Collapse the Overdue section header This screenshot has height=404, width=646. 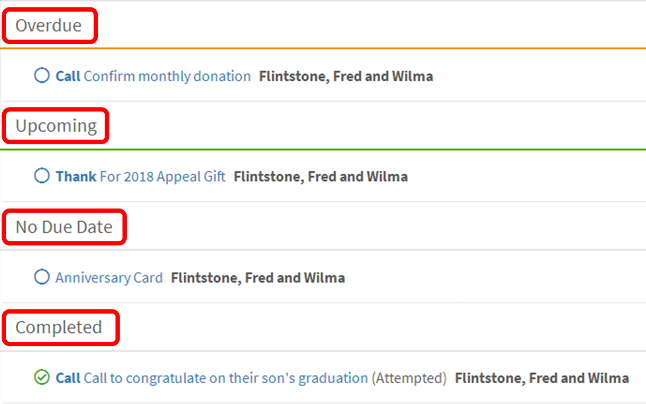pos(49,26)
